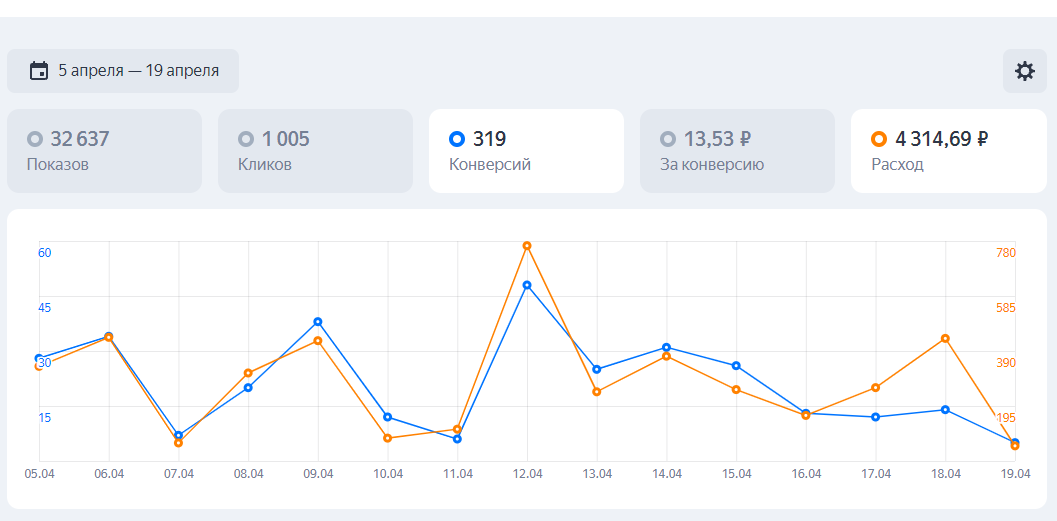Click orange data point on 13.04
Viewport: 1057px width, 521px height.
coord(597,392)
